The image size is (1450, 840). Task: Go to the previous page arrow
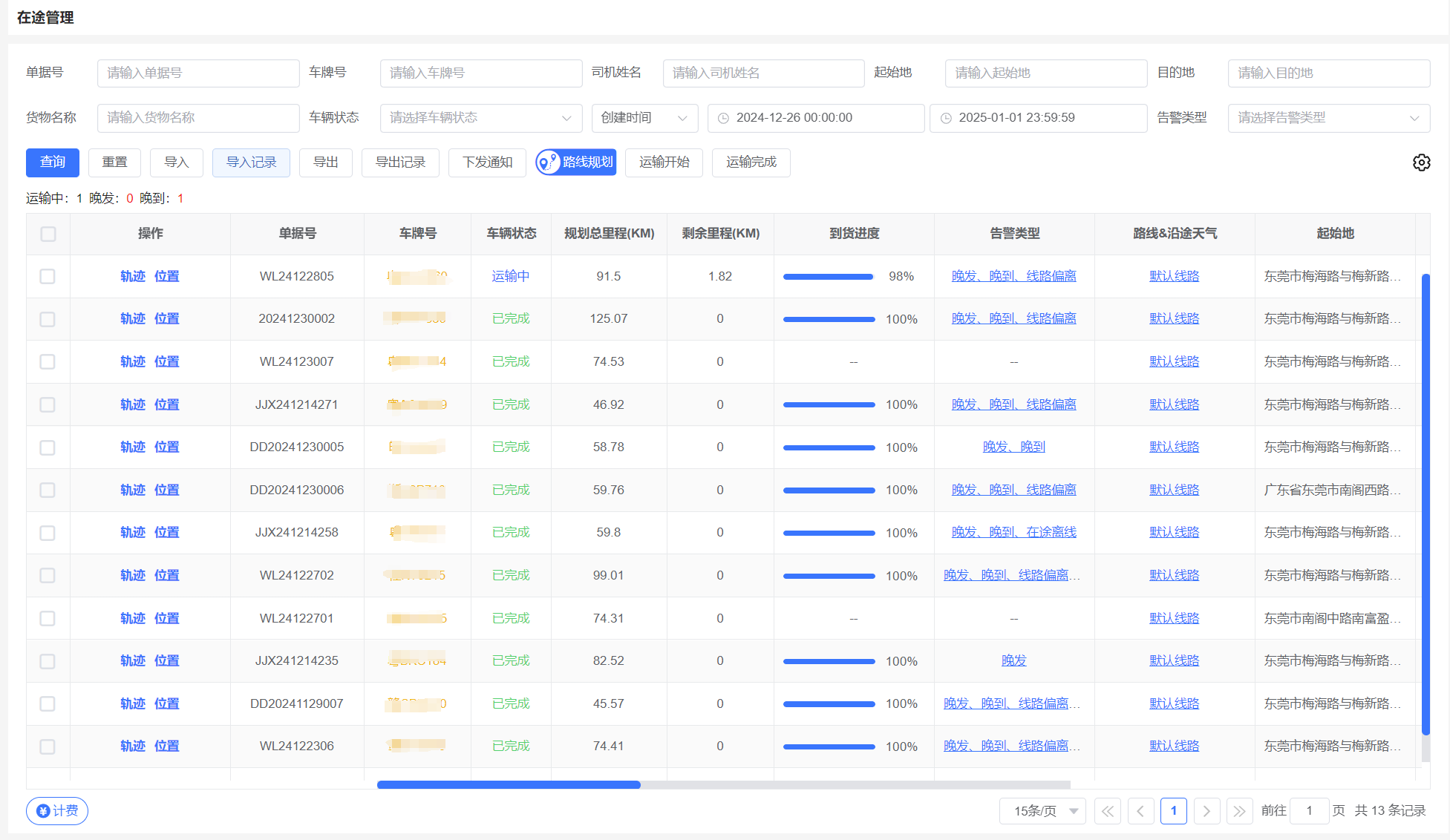[1140, 811]
